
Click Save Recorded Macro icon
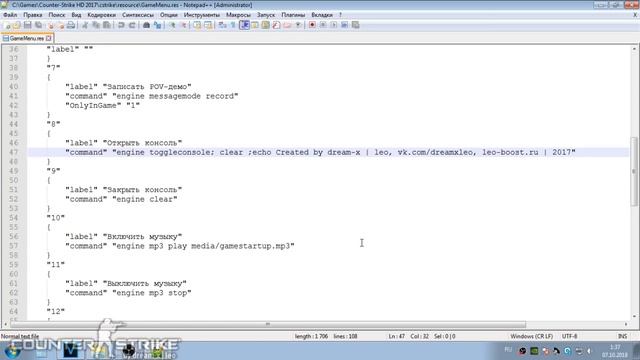356,25
